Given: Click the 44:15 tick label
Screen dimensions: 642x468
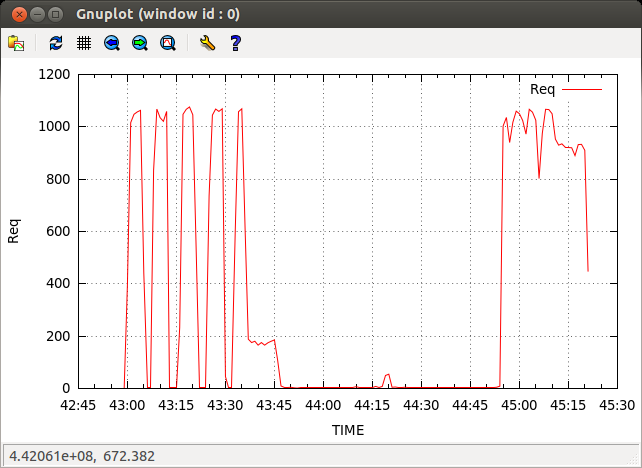Looking at the screenshot, I should (372, 405).
